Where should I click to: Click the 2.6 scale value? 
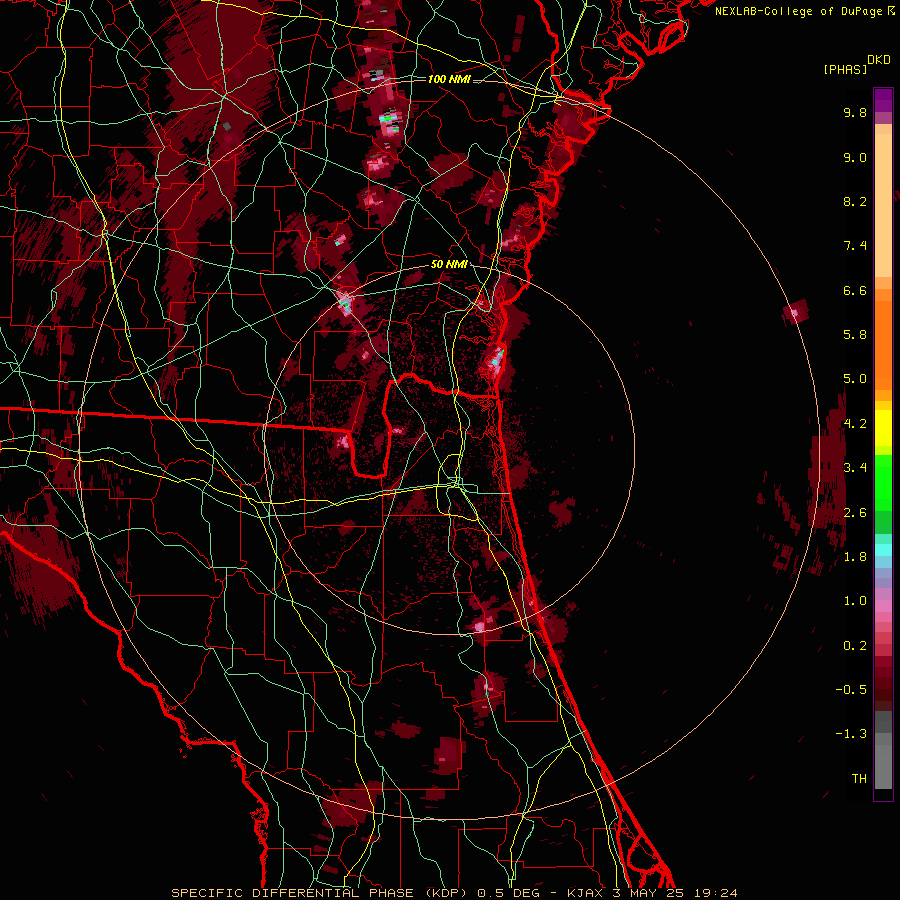pos(855,513)
